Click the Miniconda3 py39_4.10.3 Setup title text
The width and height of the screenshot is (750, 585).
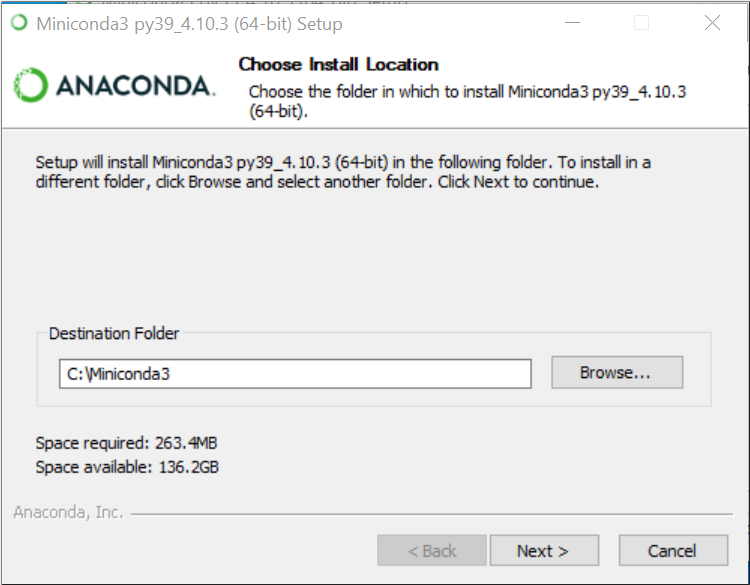189,24
